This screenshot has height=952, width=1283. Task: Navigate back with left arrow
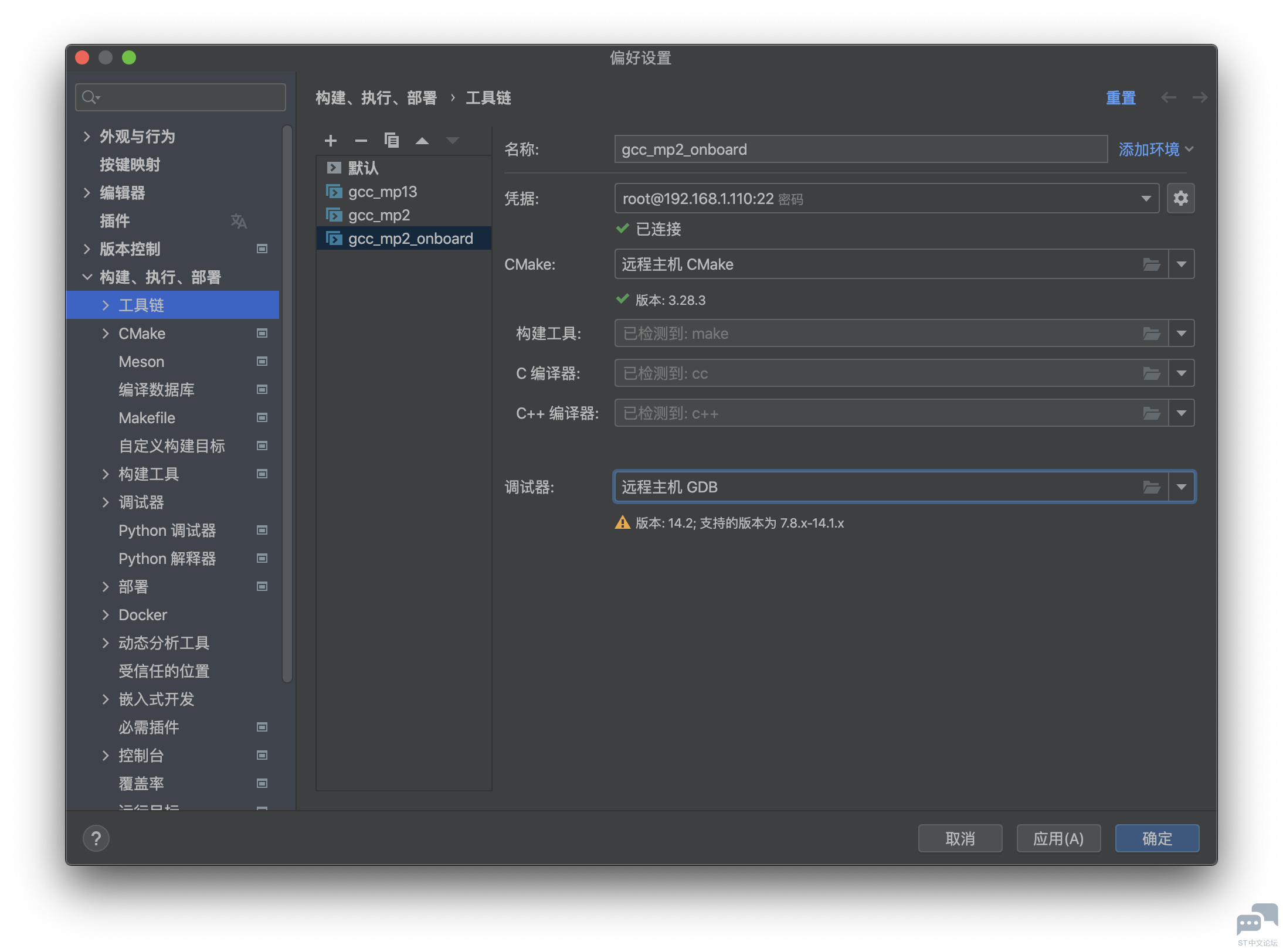click(1169, 97)
